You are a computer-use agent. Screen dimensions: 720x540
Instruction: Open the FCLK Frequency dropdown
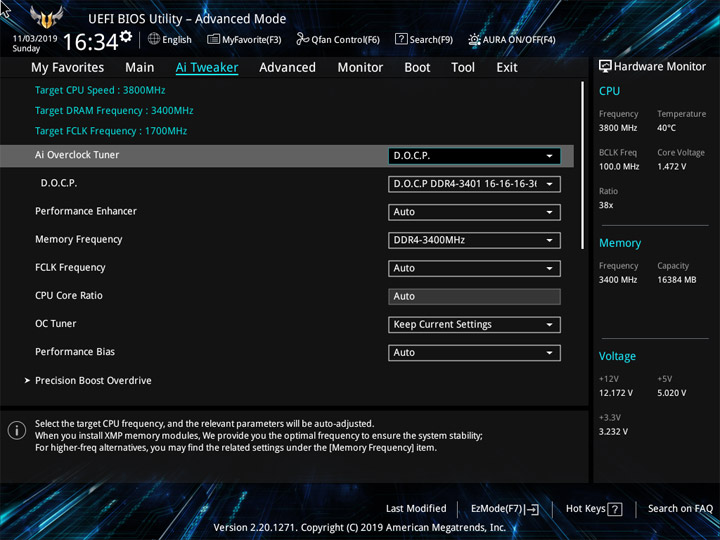[474, 268]
